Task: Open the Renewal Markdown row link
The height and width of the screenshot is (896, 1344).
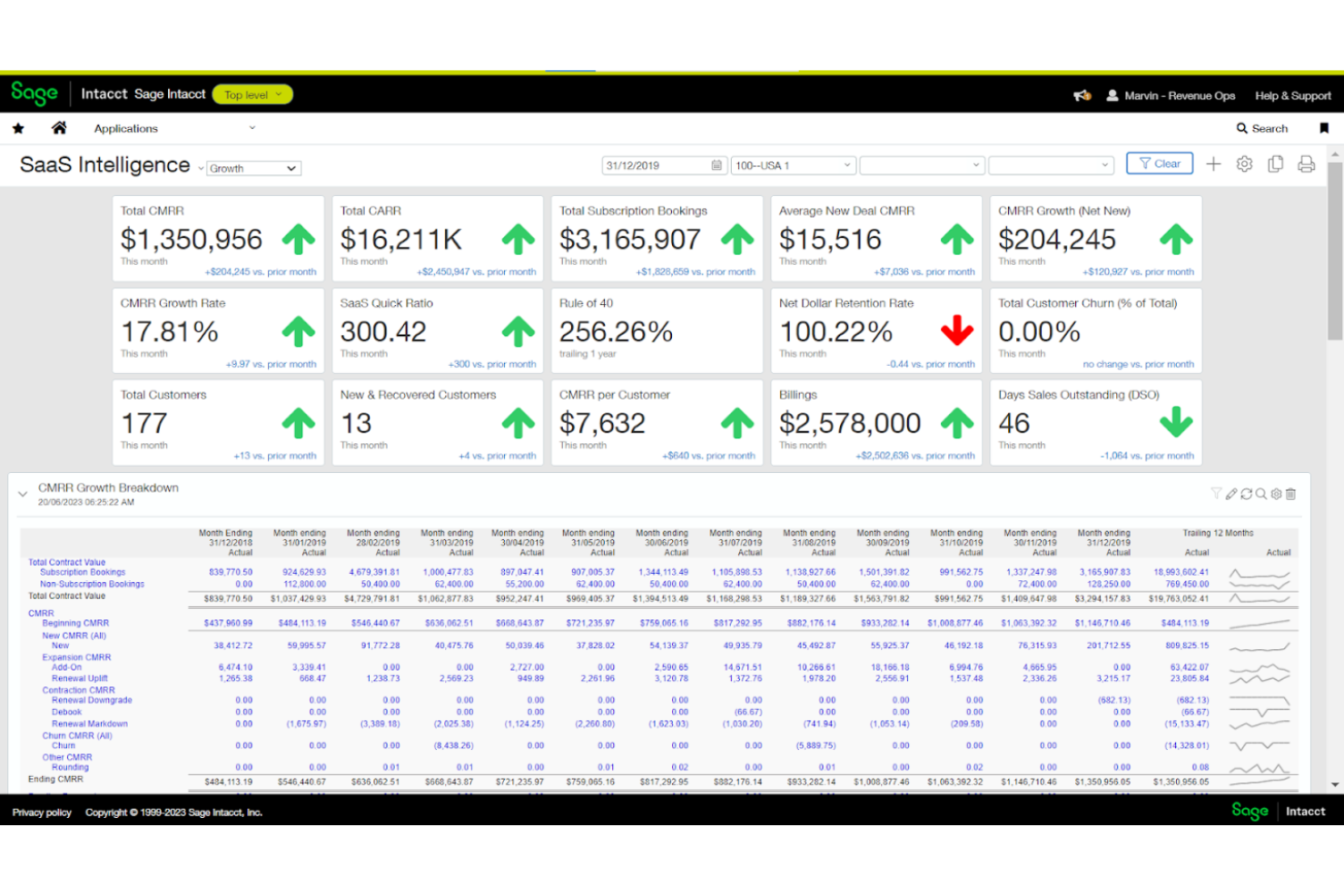Action: tap(90, 724)
